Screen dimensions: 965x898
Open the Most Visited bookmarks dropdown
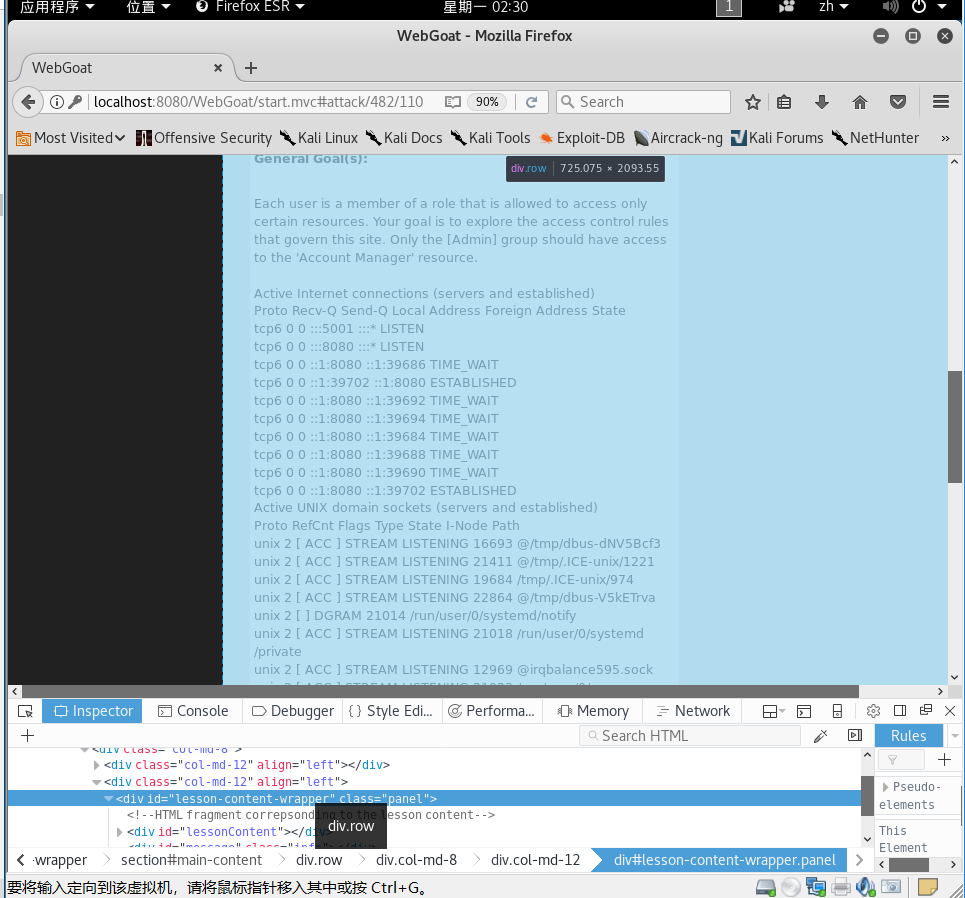(70, 138)
